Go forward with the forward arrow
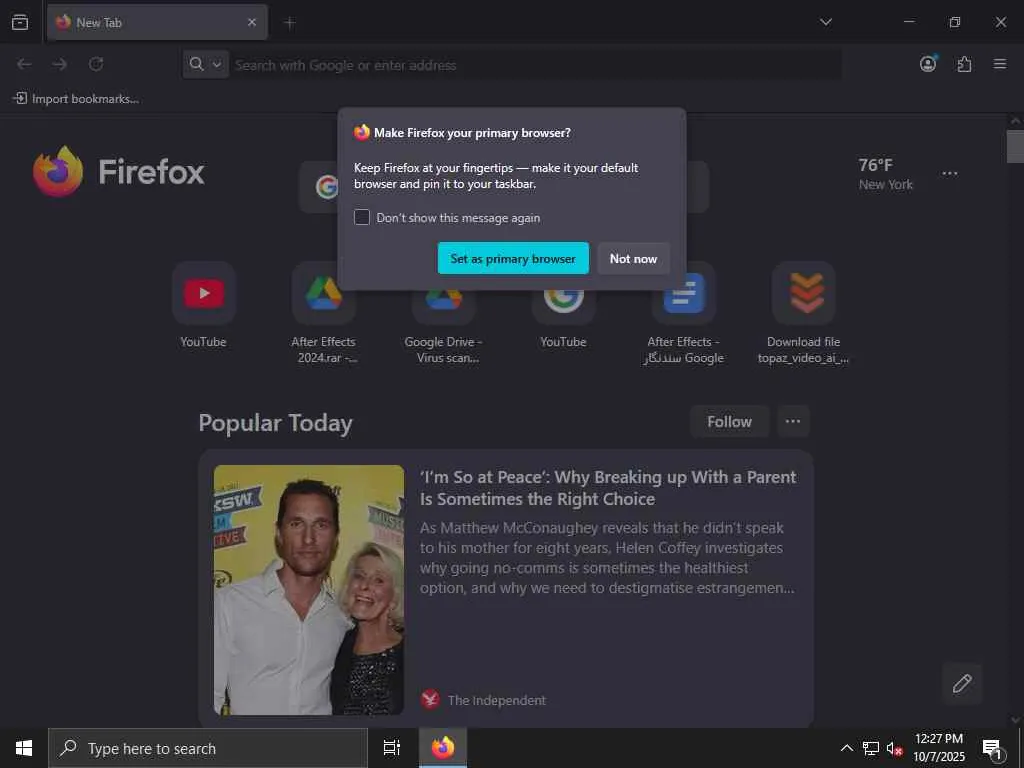Screen dimensions: 1024x768 59,64
